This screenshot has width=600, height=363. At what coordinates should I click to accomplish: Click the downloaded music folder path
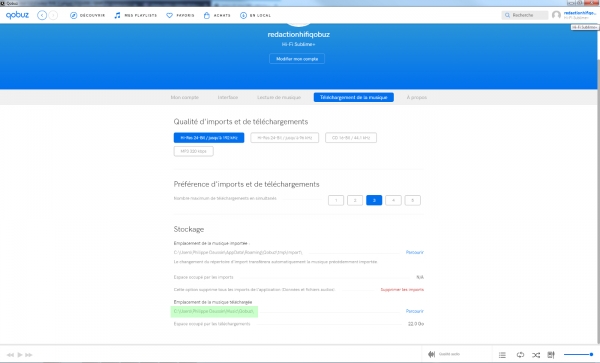(x=214, y=311)
